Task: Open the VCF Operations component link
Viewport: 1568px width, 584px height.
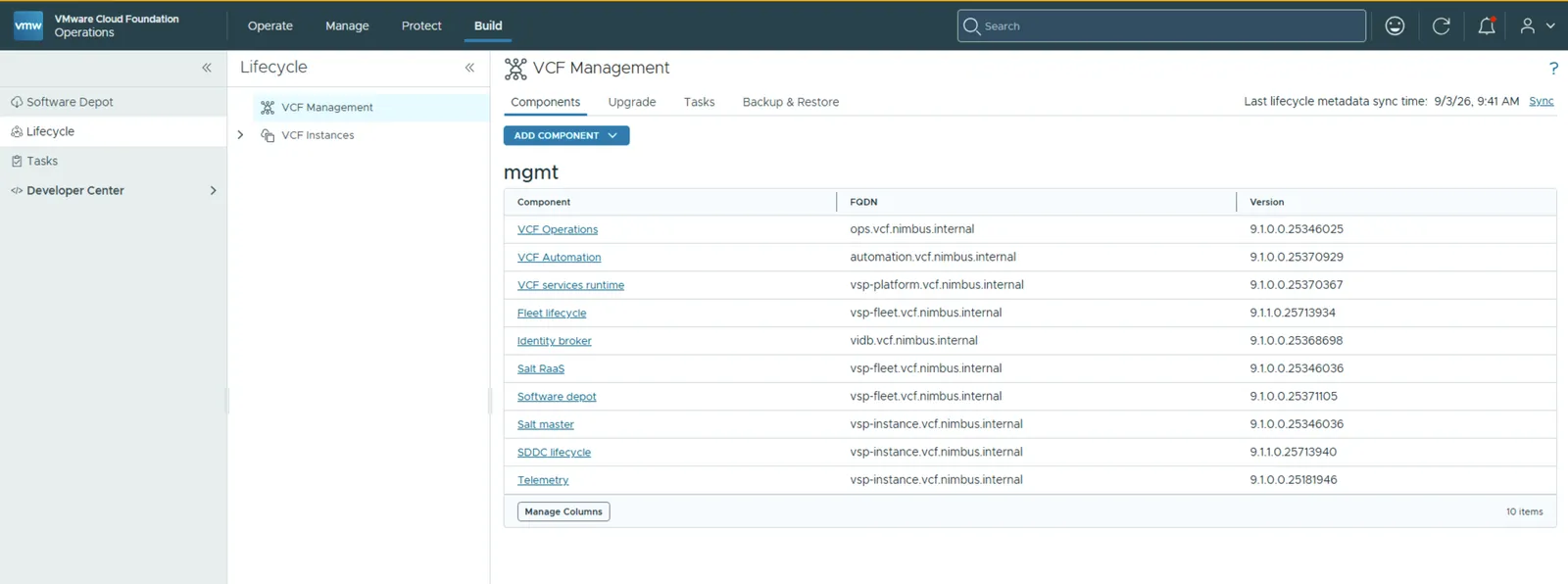Action: [x=558, y=229]
